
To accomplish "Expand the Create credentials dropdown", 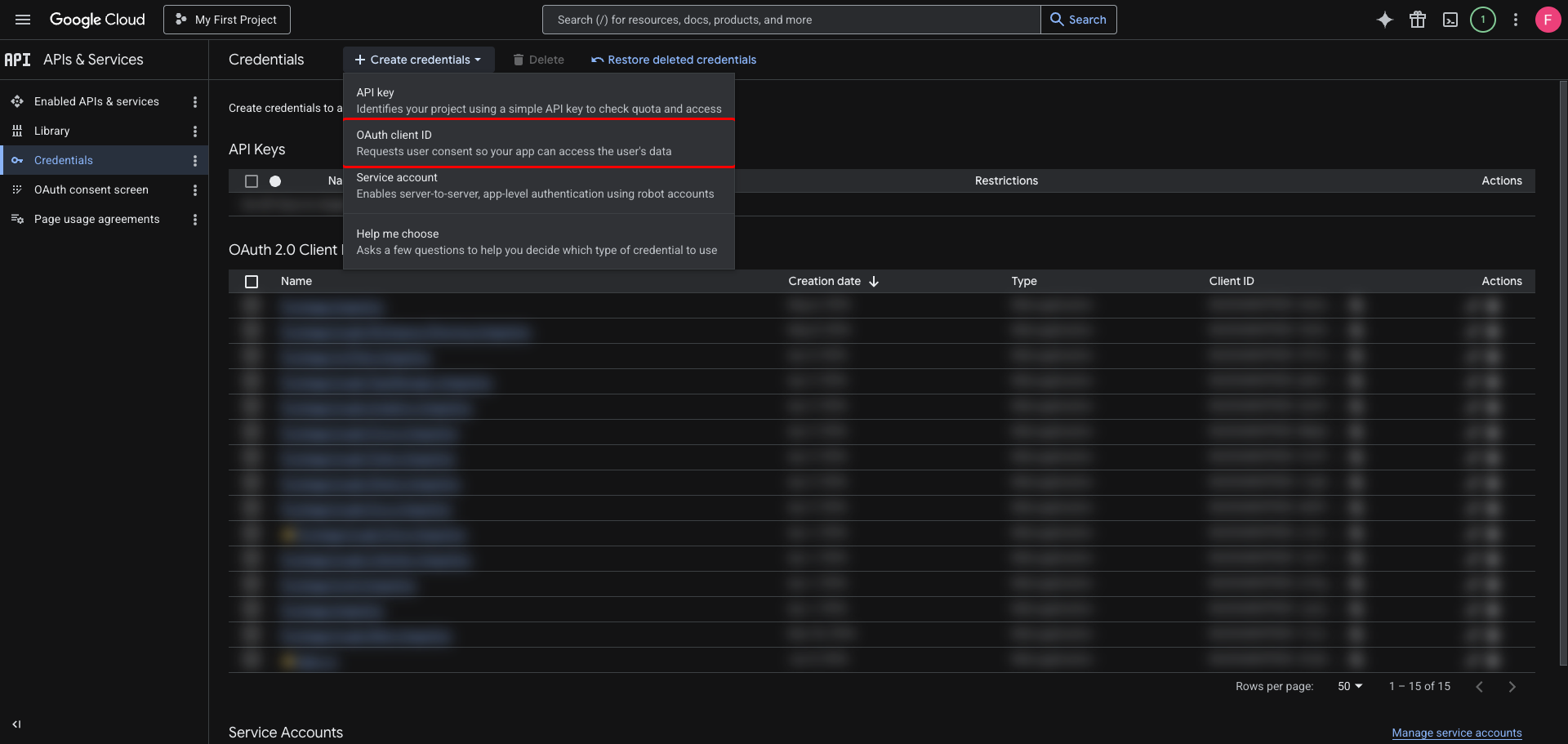I will 418,60.
